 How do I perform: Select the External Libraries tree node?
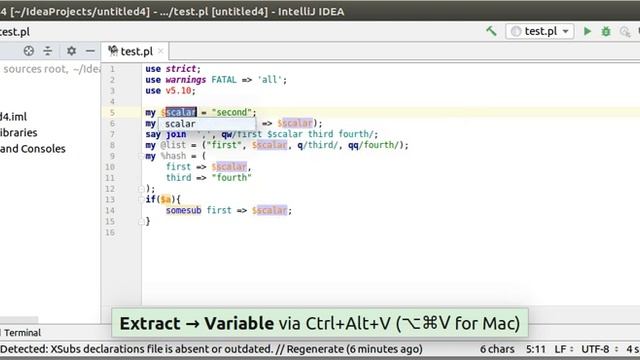coord(19,133)
